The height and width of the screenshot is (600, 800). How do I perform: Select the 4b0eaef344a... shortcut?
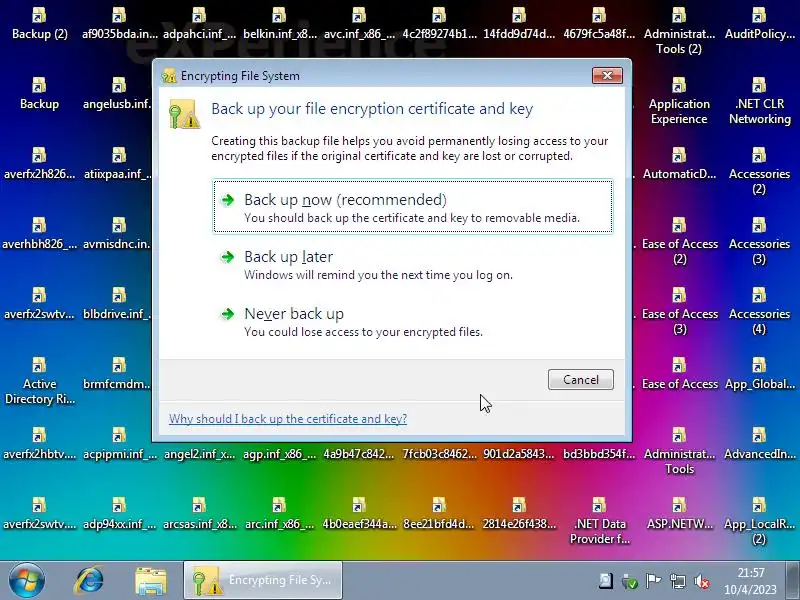point(359,513)
